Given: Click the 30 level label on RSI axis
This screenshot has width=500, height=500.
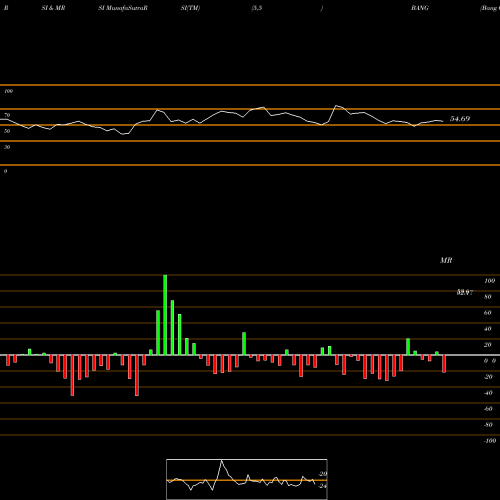Looking at the screenshot, I should click(7, 147).
